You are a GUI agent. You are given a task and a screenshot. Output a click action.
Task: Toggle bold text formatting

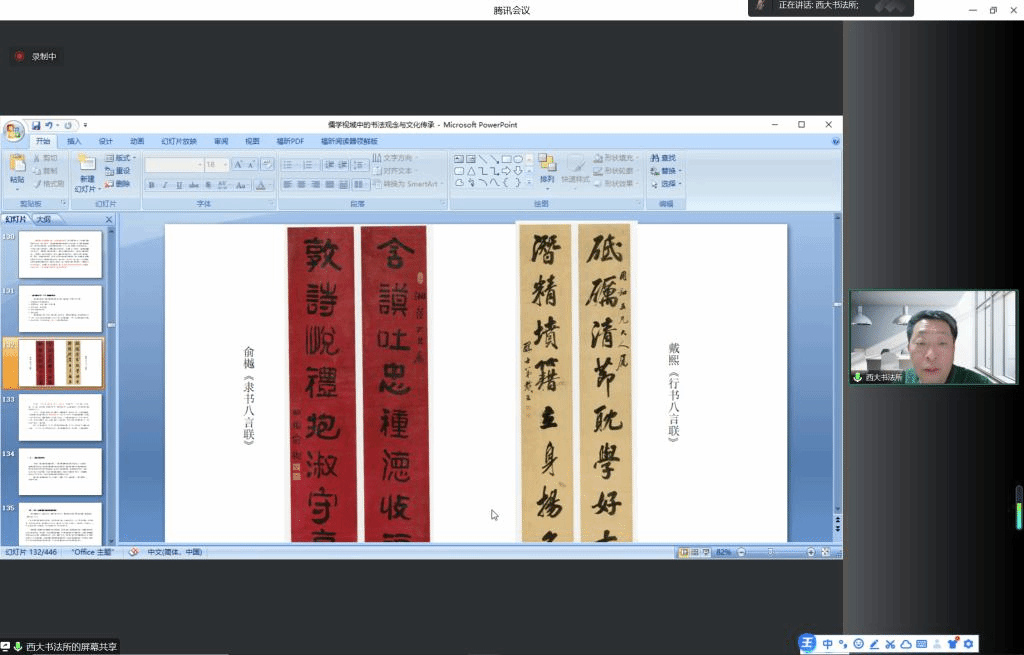[x=152, y=185]
